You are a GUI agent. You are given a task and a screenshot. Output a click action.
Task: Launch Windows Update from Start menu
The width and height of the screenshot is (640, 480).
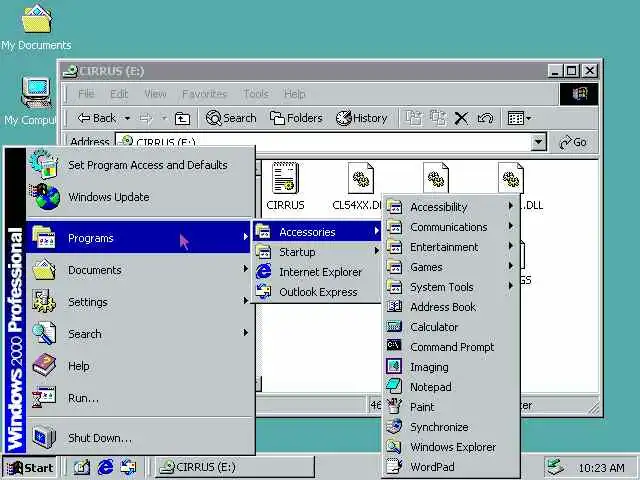tap(140, 197)
